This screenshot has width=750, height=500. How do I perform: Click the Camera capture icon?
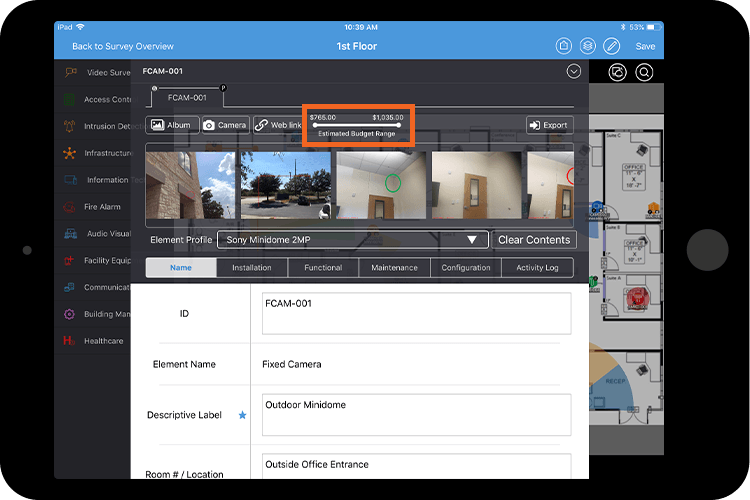pyautogui.click(x=209, y=125)
